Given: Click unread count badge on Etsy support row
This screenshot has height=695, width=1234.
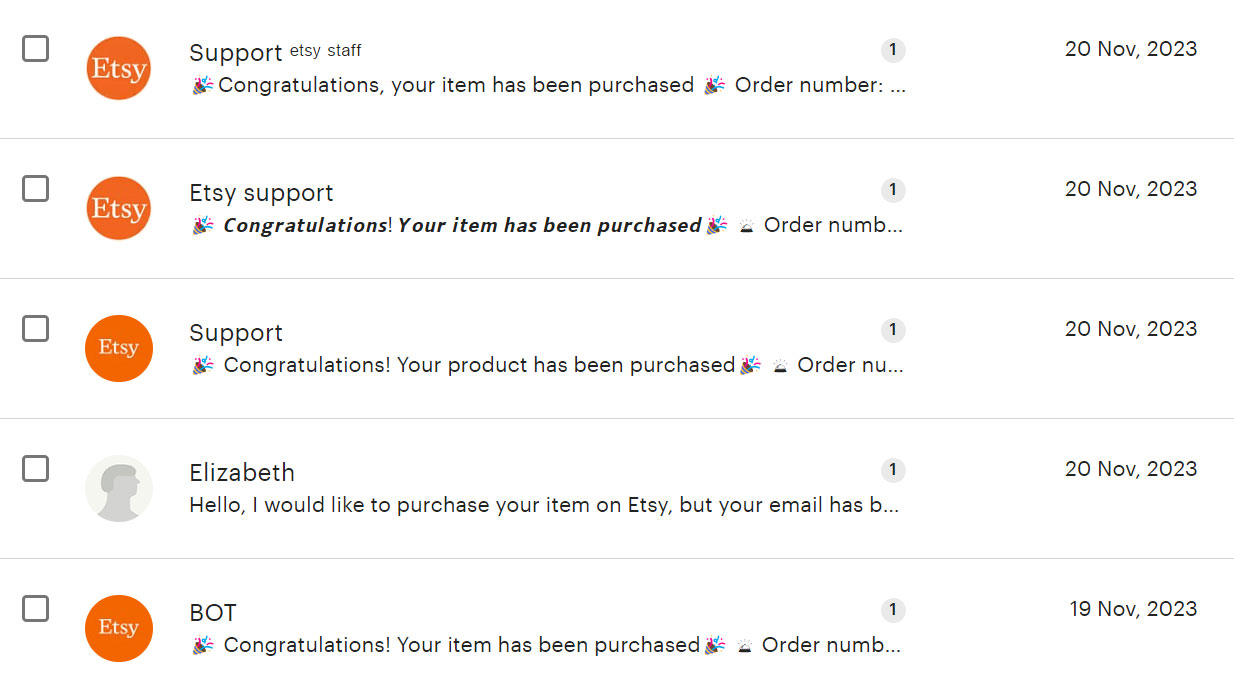Looking at the screenshot, I should (893, 190).
